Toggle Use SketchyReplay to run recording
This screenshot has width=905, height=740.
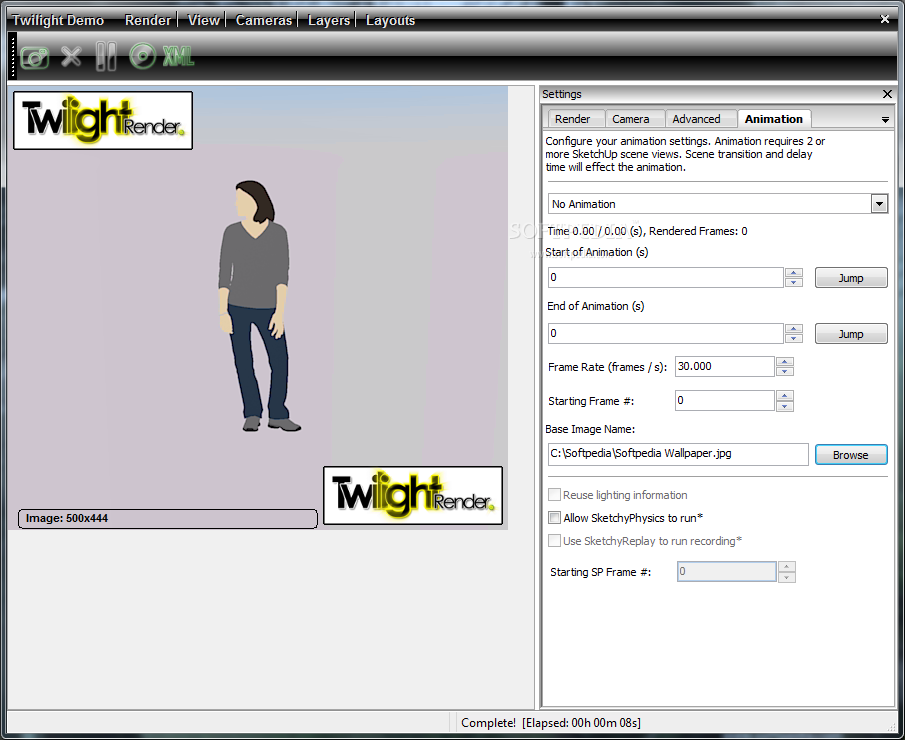tap(554, 541)
